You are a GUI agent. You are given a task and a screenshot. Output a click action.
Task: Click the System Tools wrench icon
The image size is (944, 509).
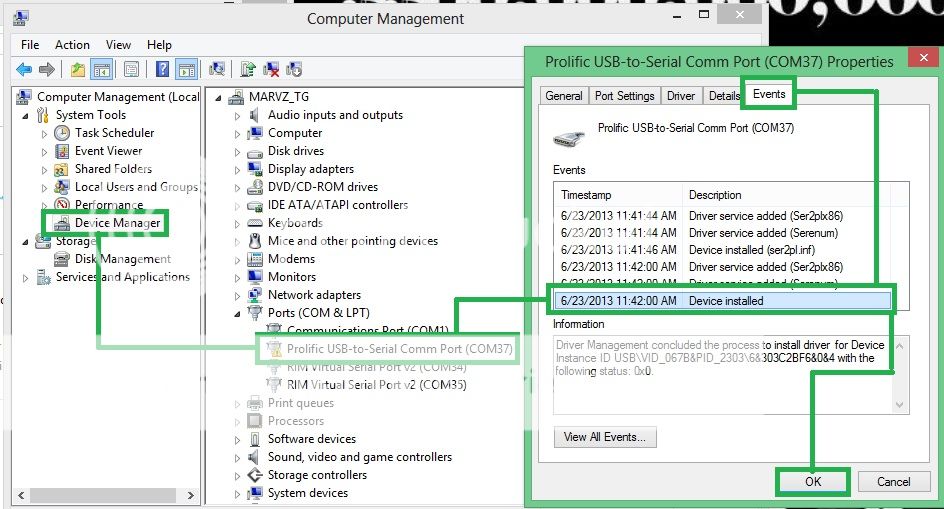tap(43, 115)
